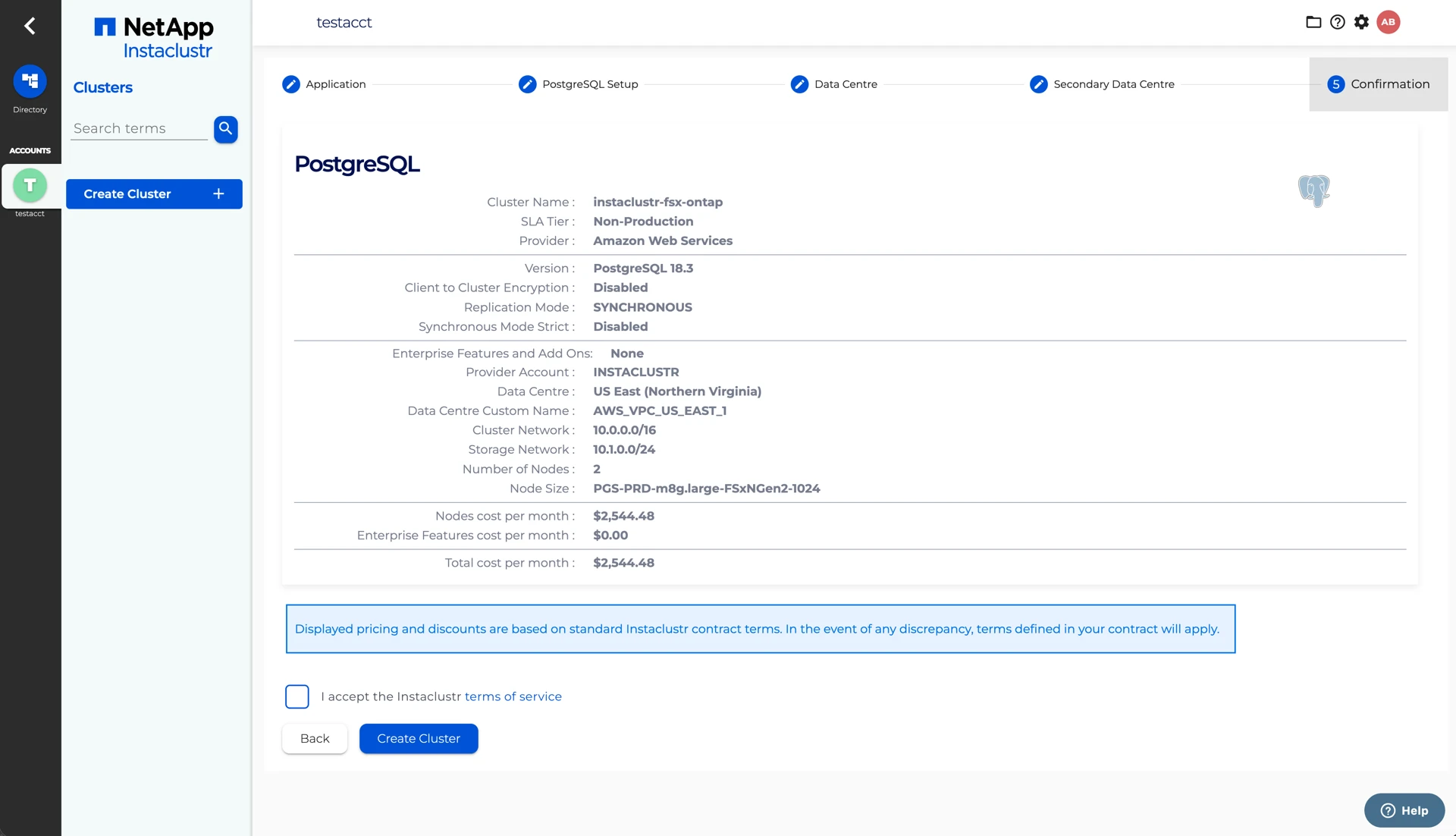Click the Enterprise Features None value
Screen dimensions: 1456x836
627,354
